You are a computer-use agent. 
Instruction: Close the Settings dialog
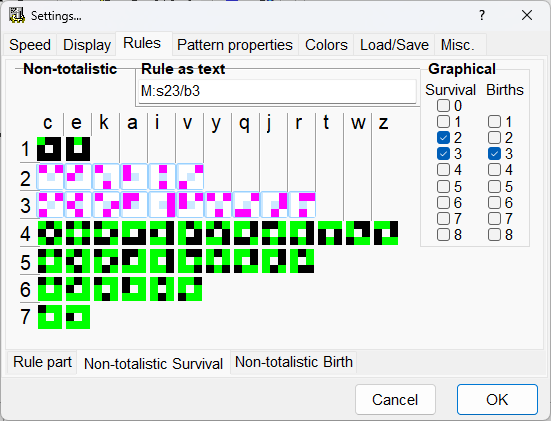point(527,15)
